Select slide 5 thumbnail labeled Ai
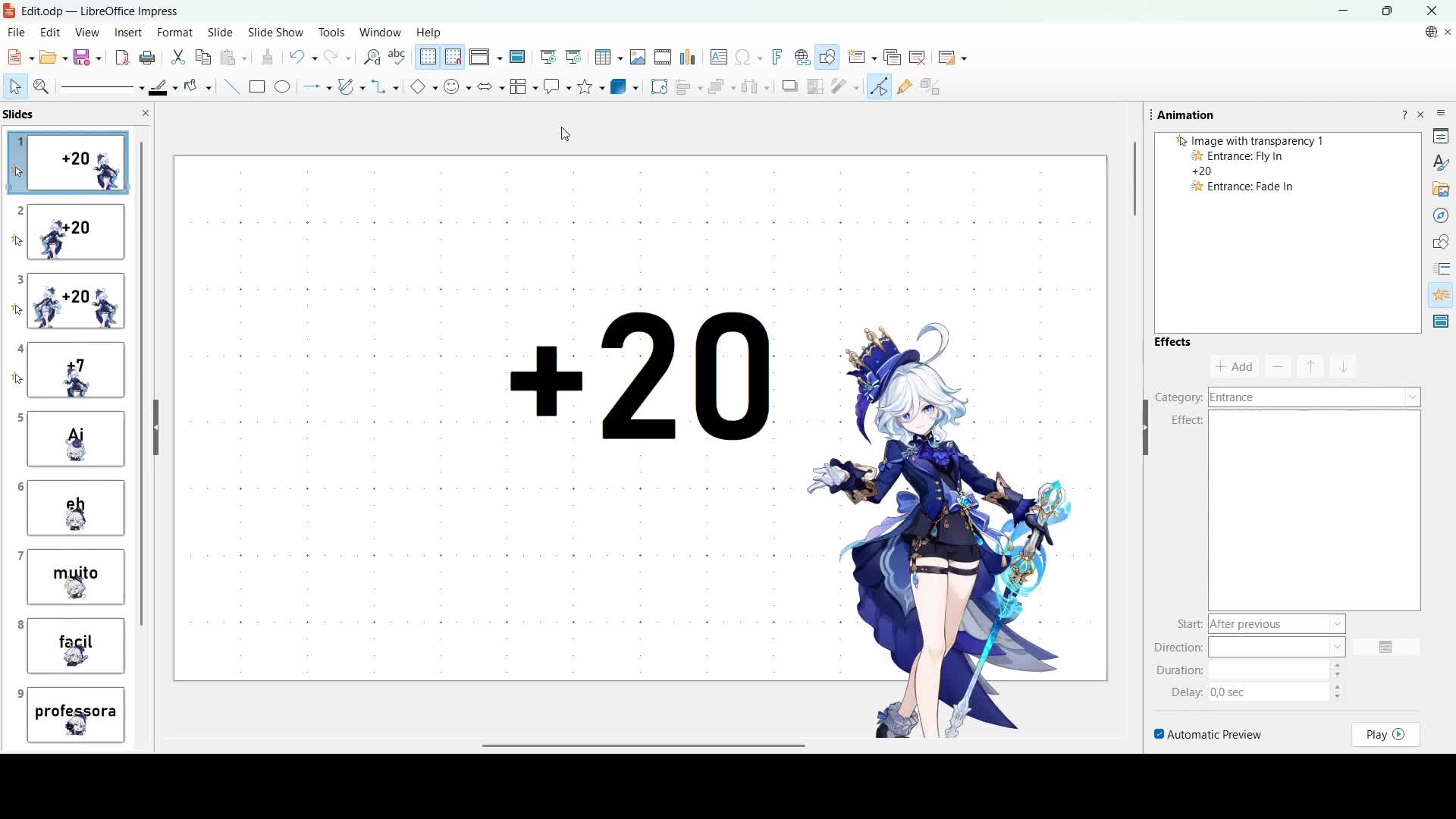This screenshot has height=819, width=1456. 76,440
